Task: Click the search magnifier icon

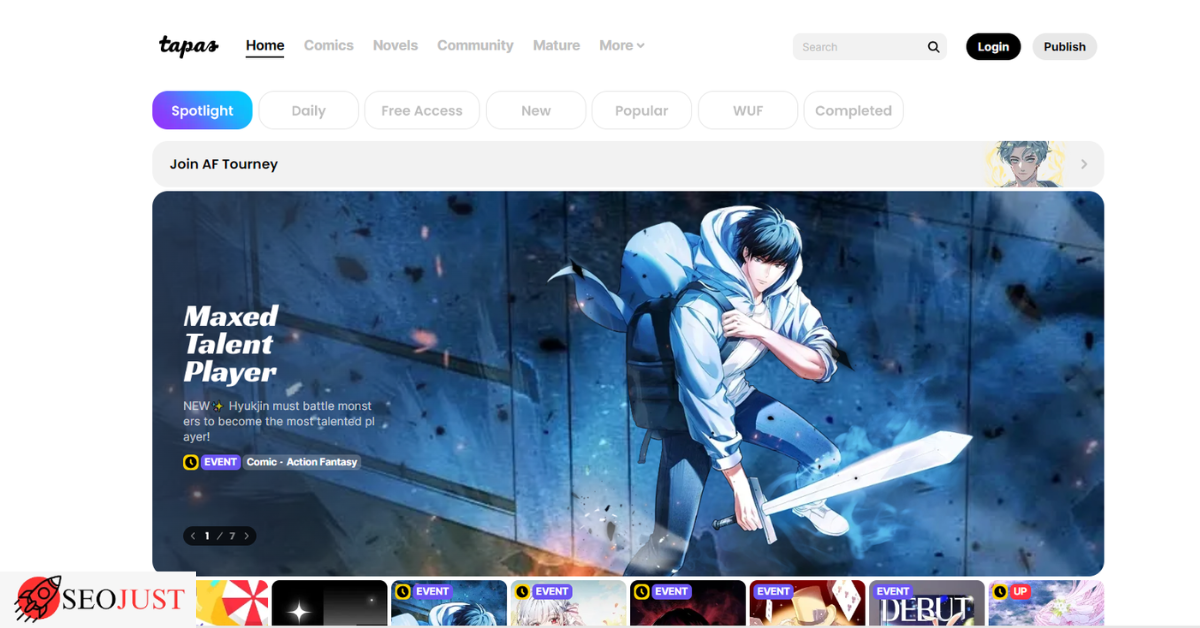Action: point(933,47)
